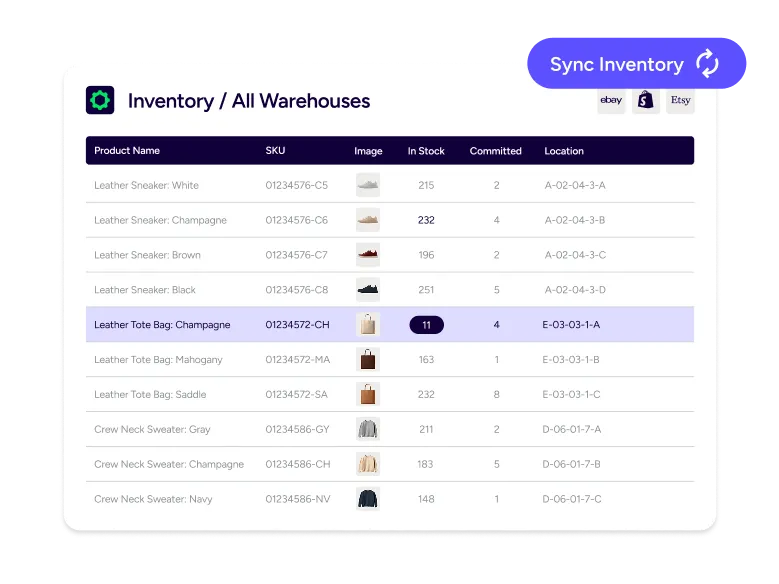Click SKU 01234586-GY for gray sweater
This screenshot has height=584, width=779.
pos(297,430)
